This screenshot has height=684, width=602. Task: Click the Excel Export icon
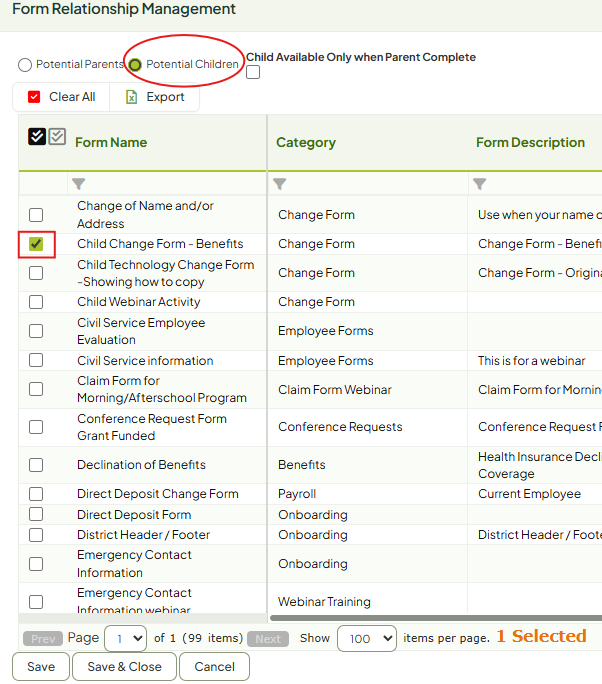coord(131,97)
